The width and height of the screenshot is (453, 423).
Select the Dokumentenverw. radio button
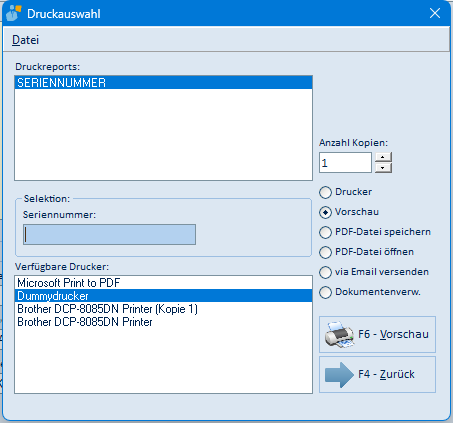[325, 292]
